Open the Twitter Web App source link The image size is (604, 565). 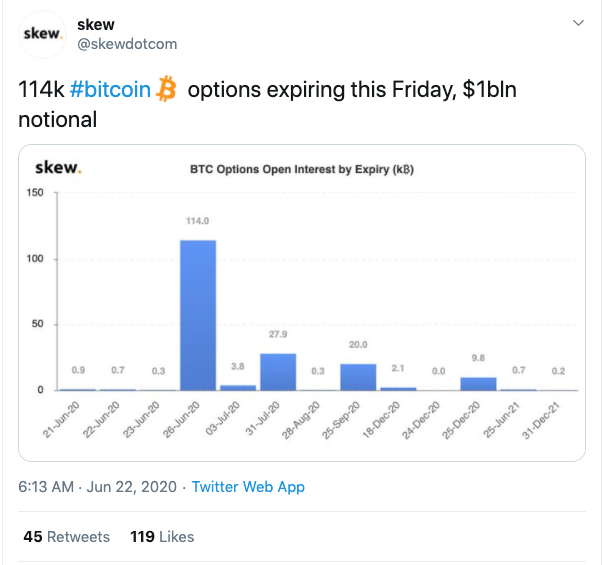pyautogui.click(x=248, y=487)
